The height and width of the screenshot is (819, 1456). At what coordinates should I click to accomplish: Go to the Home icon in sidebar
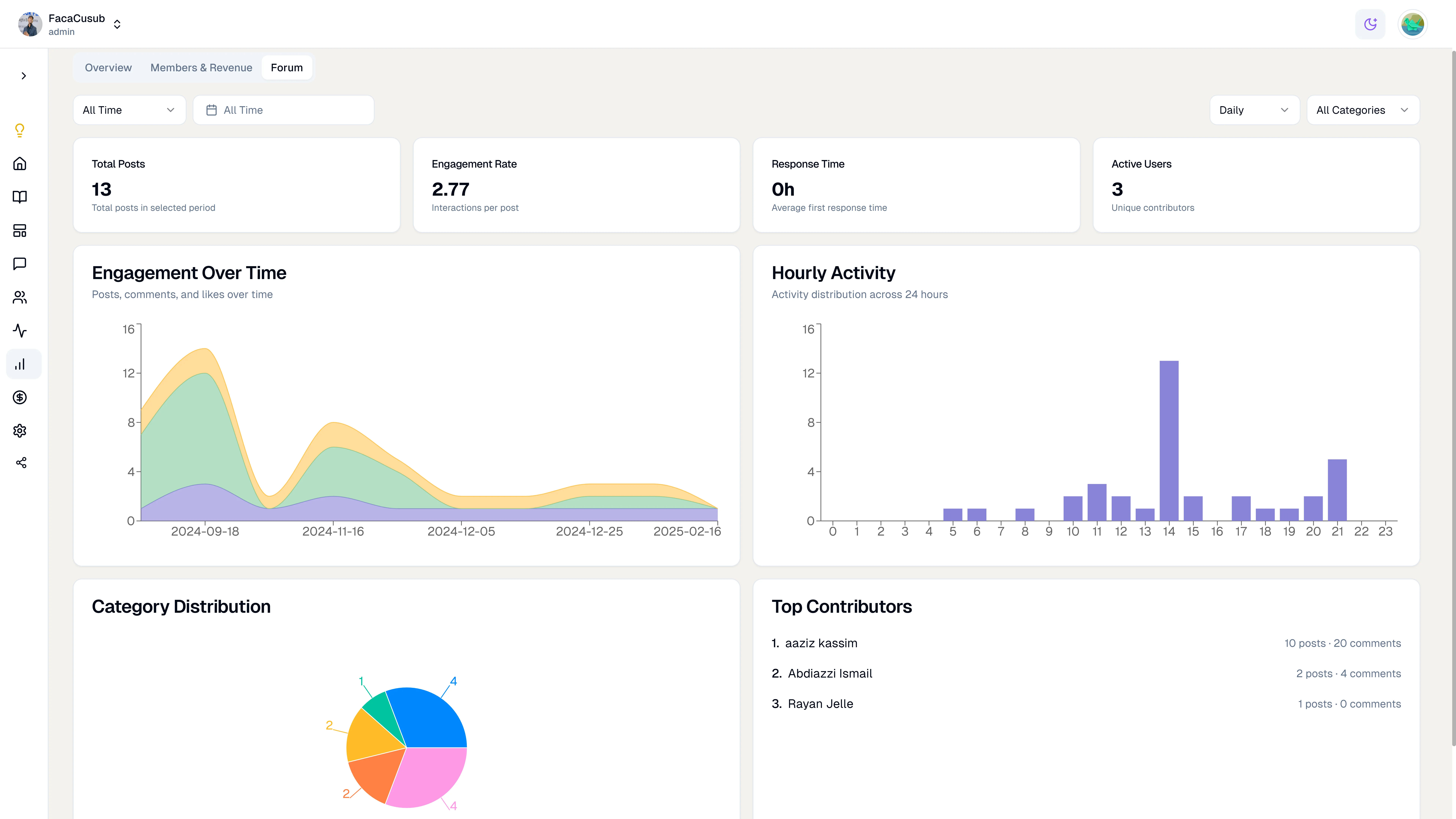click(20, 164)
